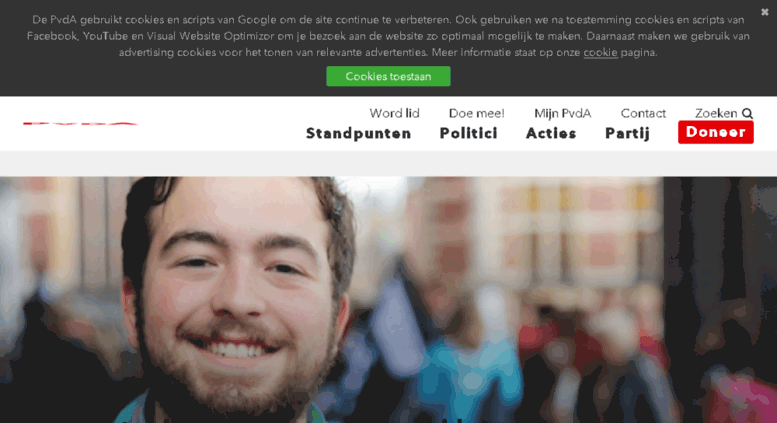777x423 pixels.
Task: Open the Standpunten main menu item
Action: pyautogui.click(x=358, y=133)
